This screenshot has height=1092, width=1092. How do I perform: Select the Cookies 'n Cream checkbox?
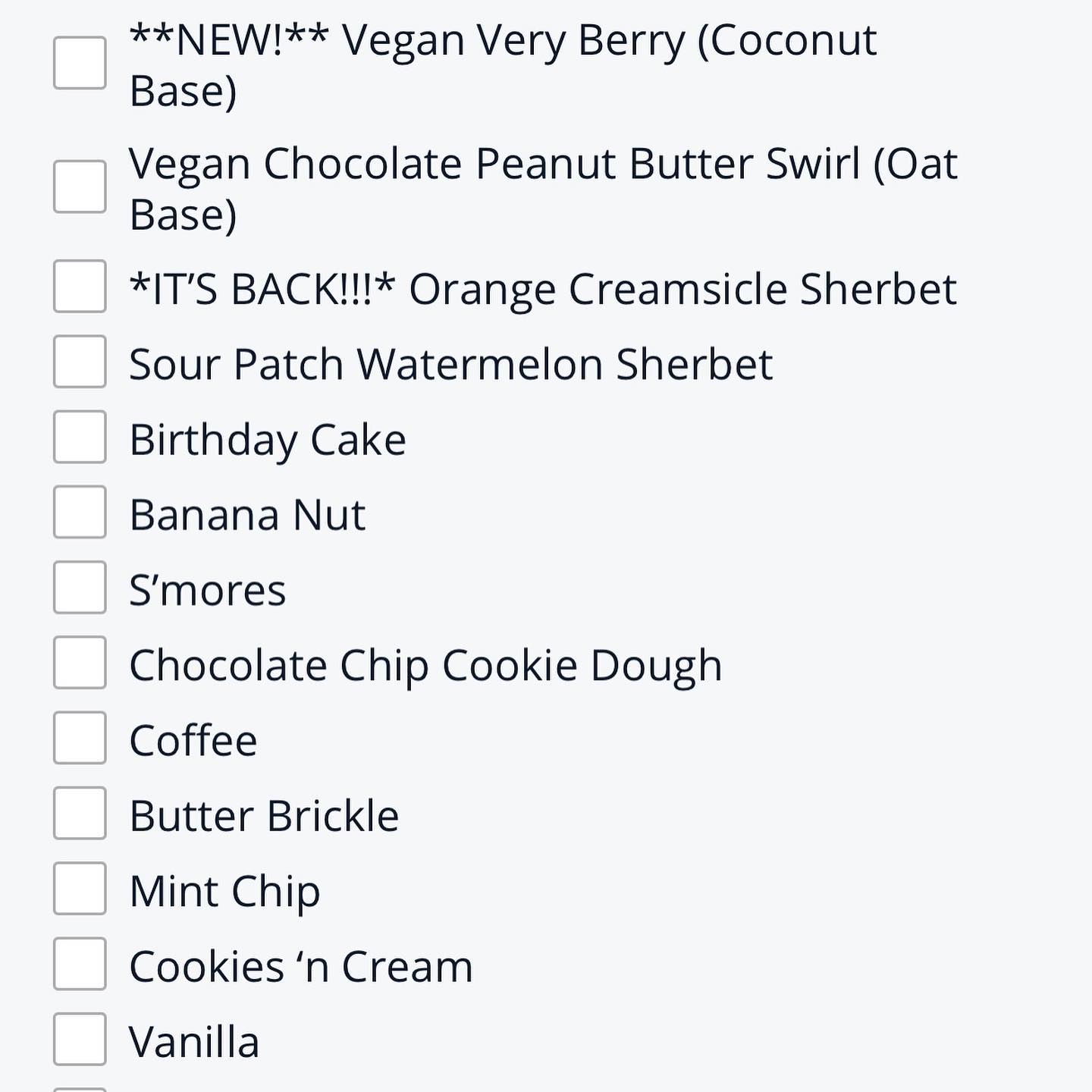[80, 963]
